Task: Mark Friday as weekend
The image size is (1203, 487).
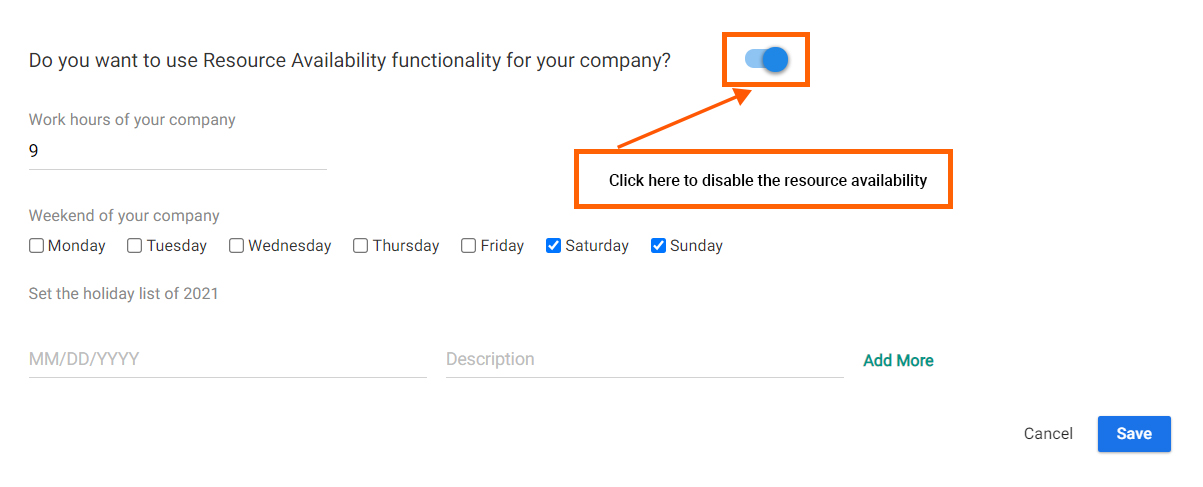Action: coord(469,245)
